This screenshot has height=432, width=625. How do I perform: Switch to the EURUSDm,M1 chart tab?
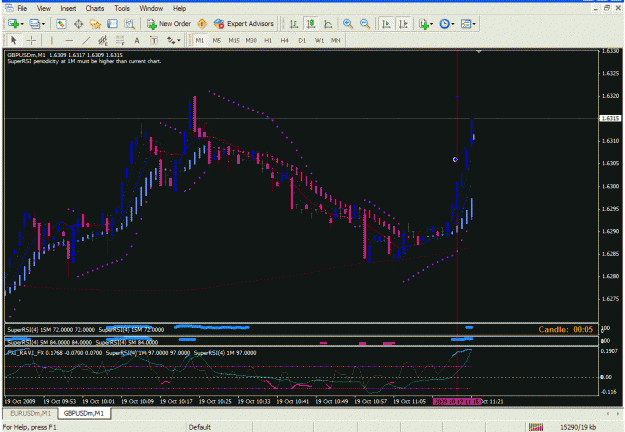31,413
